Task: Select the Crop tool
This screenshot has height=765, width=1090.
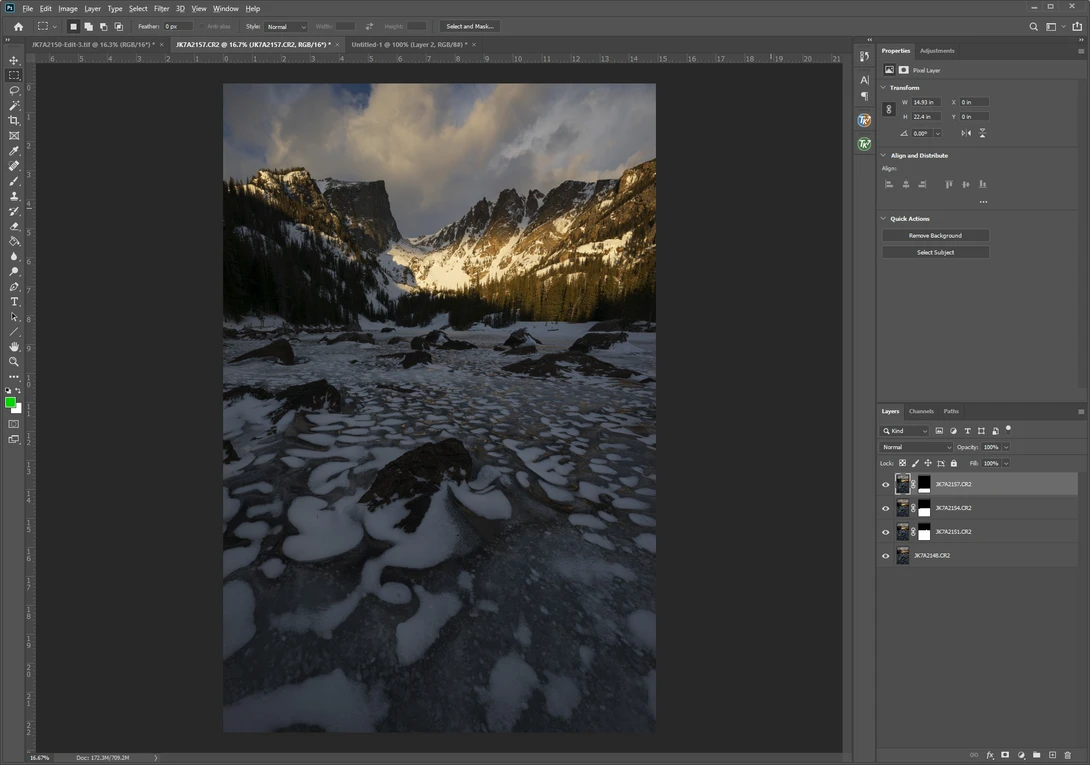Action: (x=14, y=120)
